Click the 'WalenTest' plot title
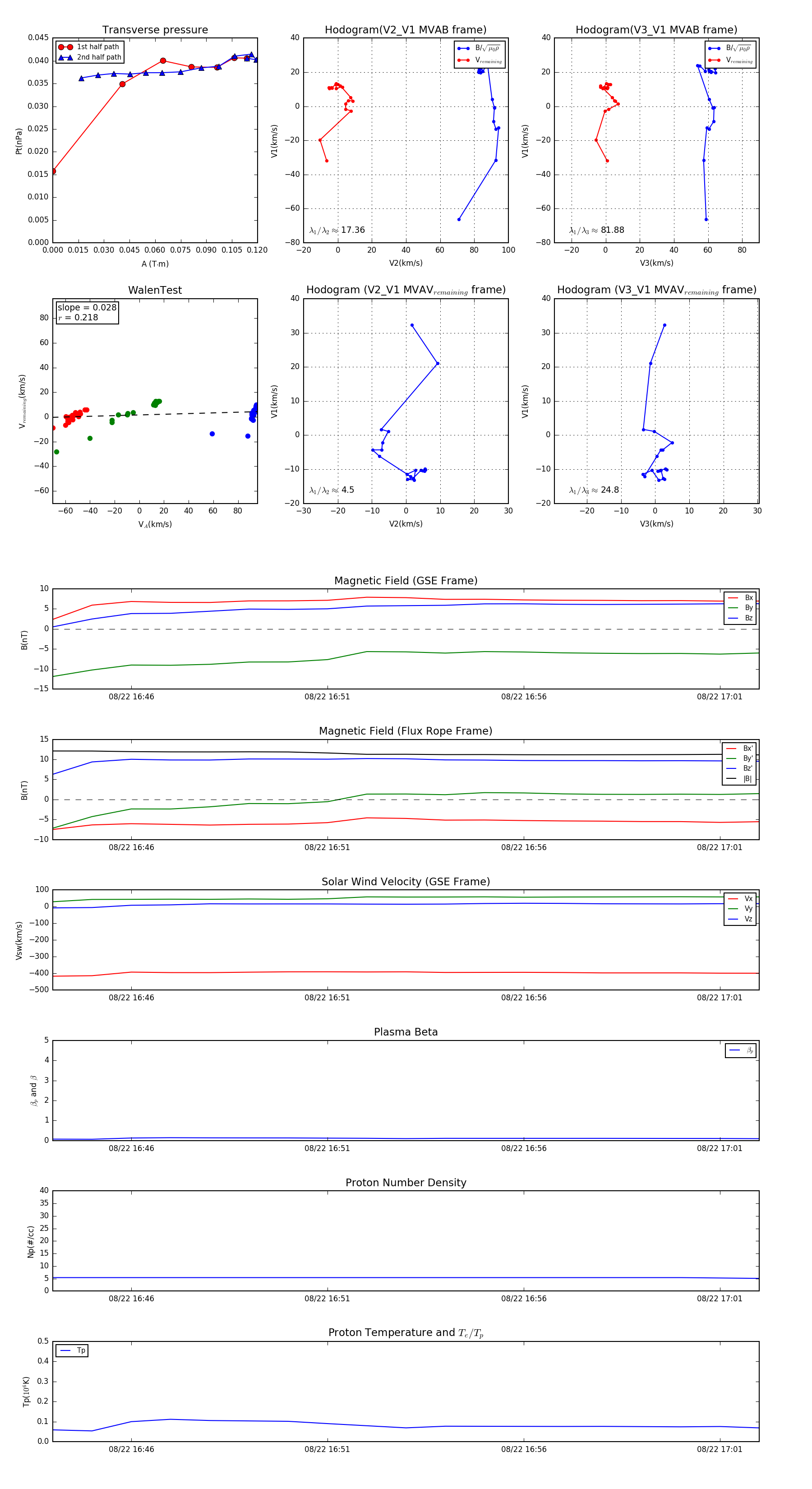812x1489 pixels. tap(155, 290)
